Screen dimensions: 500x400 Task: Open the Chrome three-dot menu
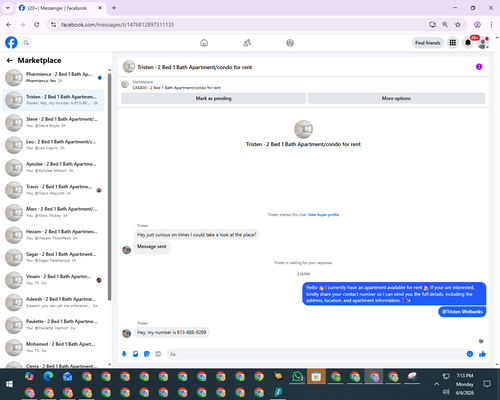pyautogui.click(x=491, y=24)
